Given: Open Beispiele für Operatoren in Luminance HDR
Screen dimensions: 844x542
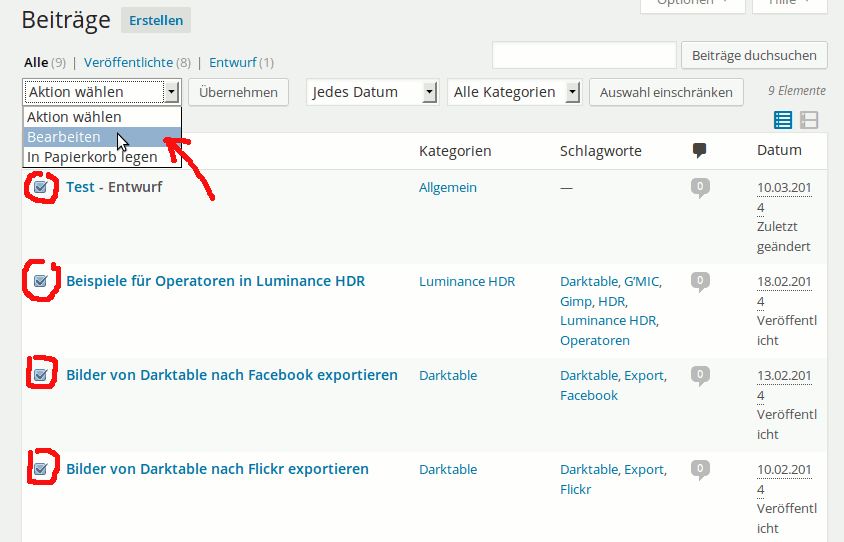Looking at the screenshot, I should [215, 281].
